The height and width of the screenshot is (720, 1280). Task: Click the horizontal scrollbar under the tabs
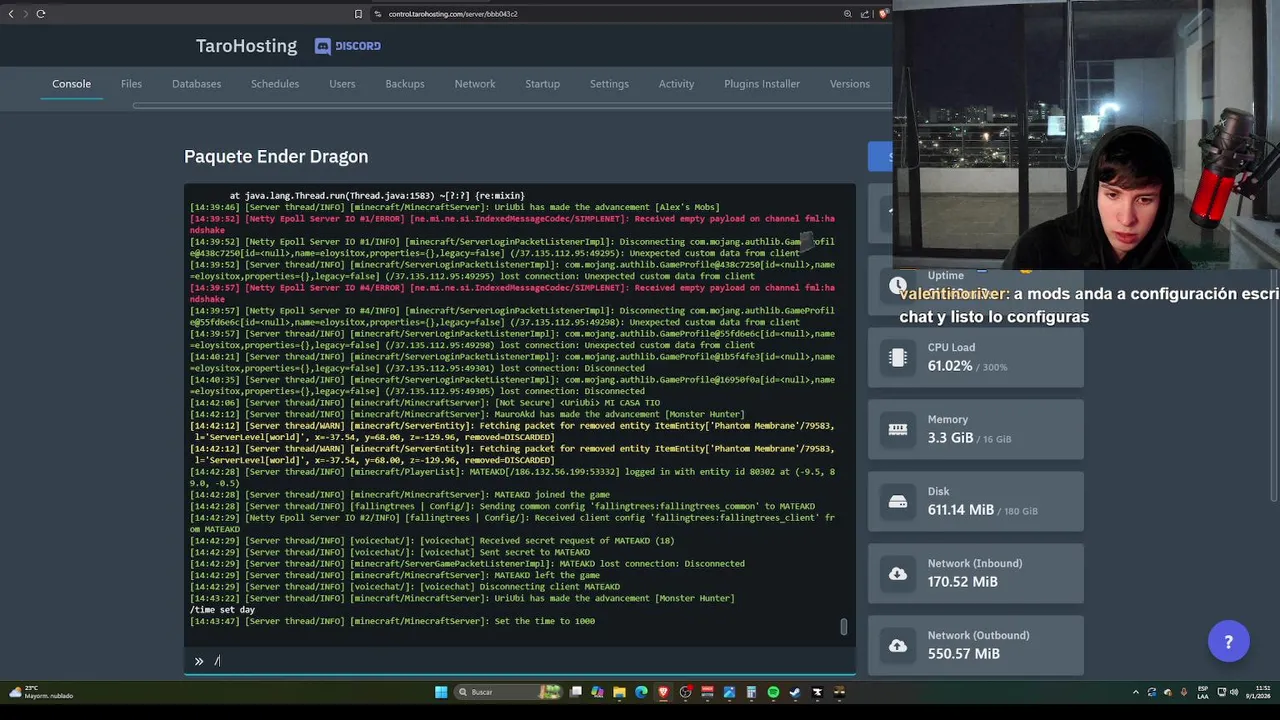[510, 105]
